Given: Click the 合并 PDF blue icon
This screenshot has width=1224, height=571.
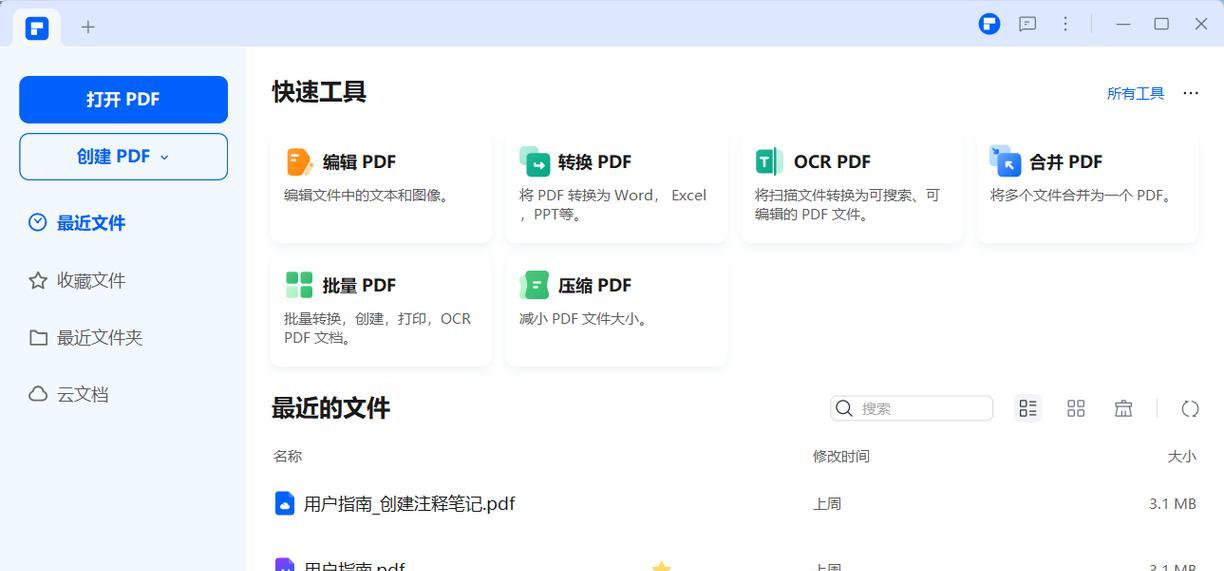Looking at the screenshot, I should tap(1005, 161).
